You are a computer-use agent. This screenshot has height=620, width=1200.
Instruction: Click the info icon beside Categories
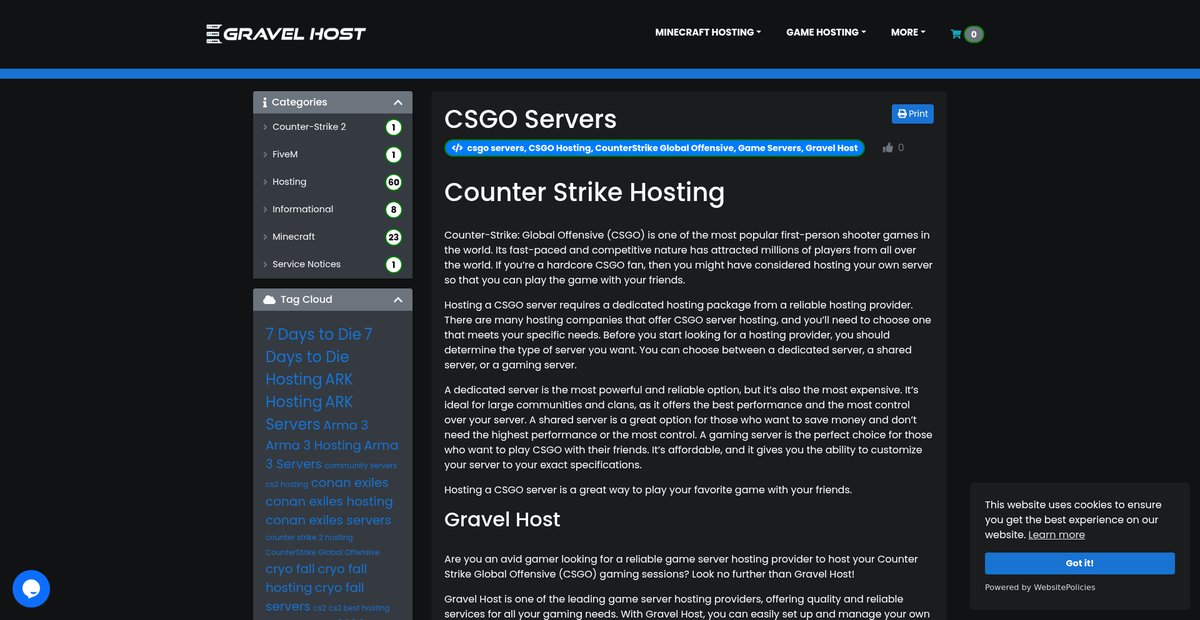click(x=264, y=102)
